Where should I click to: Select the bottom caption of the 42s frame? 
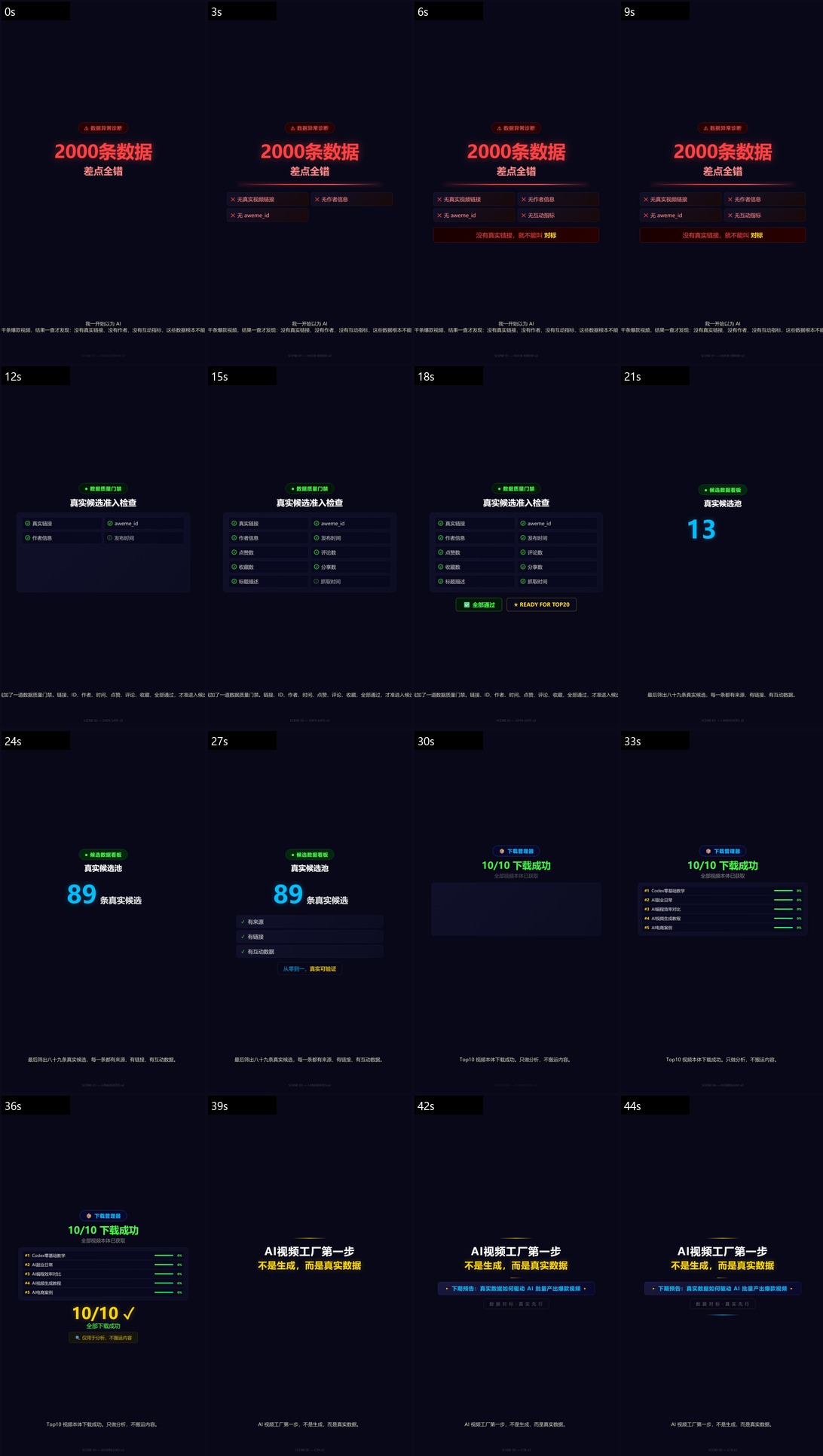click(x=516, y=1424)
